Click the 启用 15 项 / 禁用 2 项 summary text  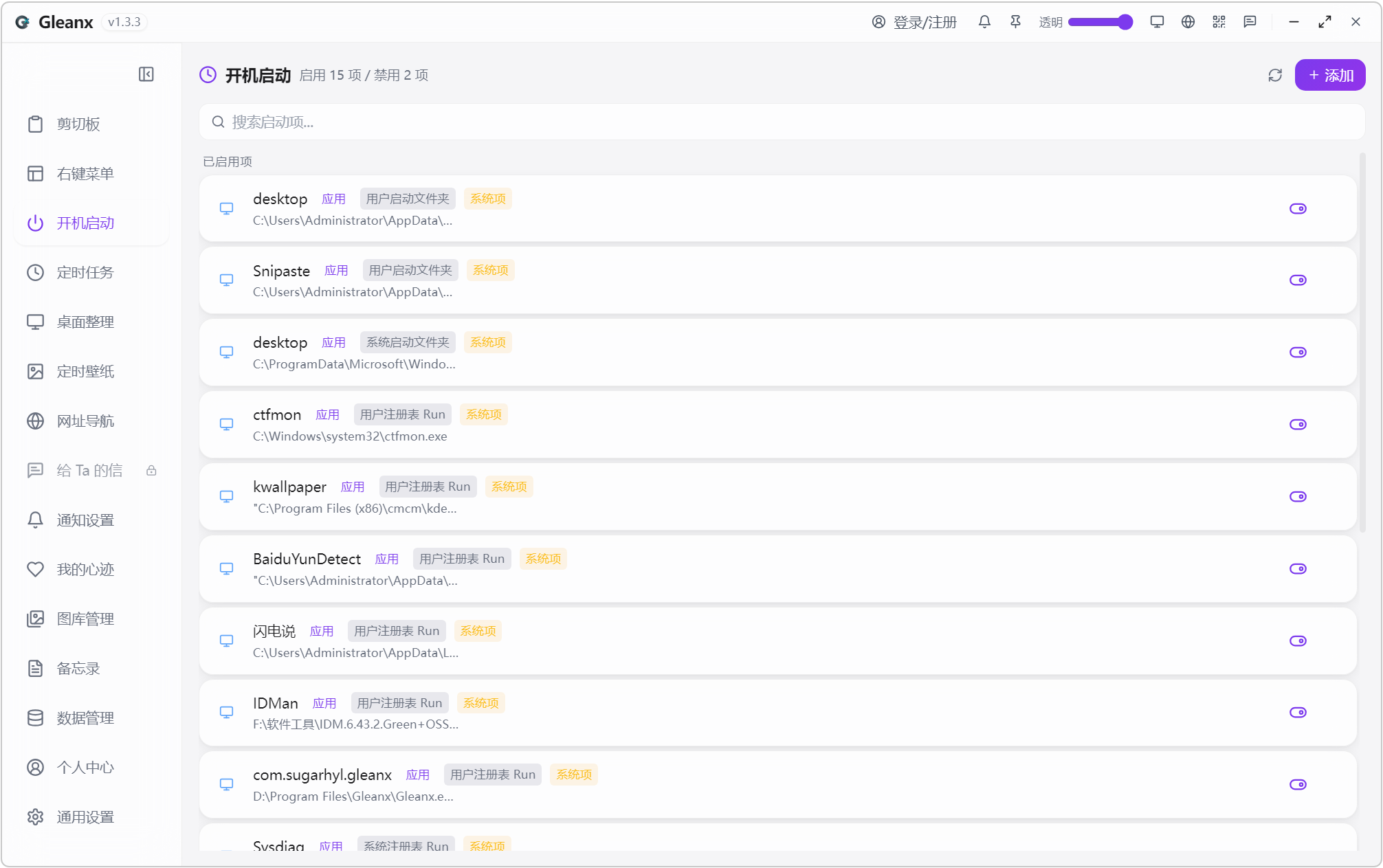coord(364,75)
